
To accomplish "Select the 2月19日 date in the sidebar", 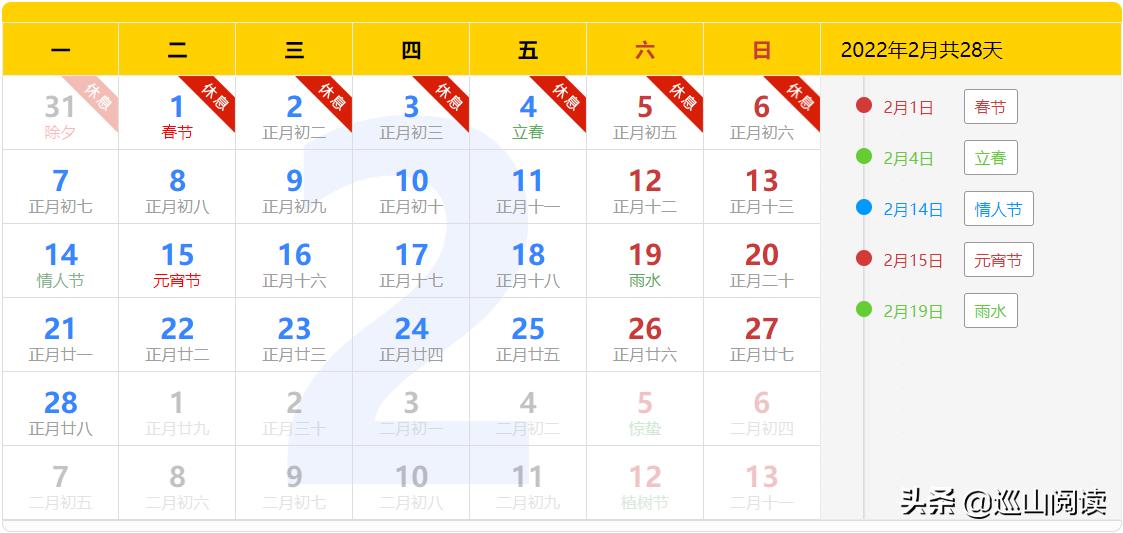I will point(913,311).
